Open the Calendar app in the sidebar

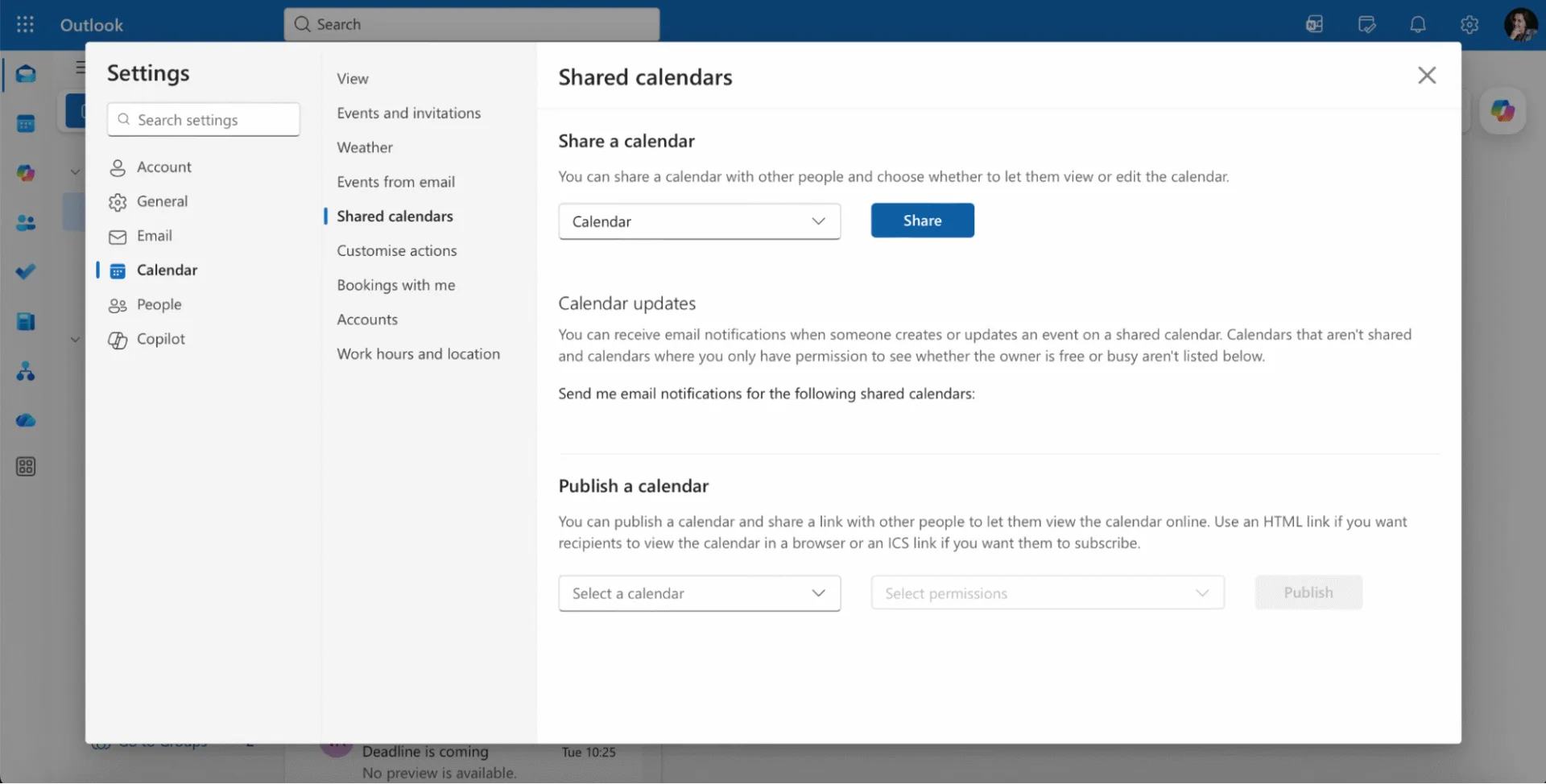pos(26,123)
